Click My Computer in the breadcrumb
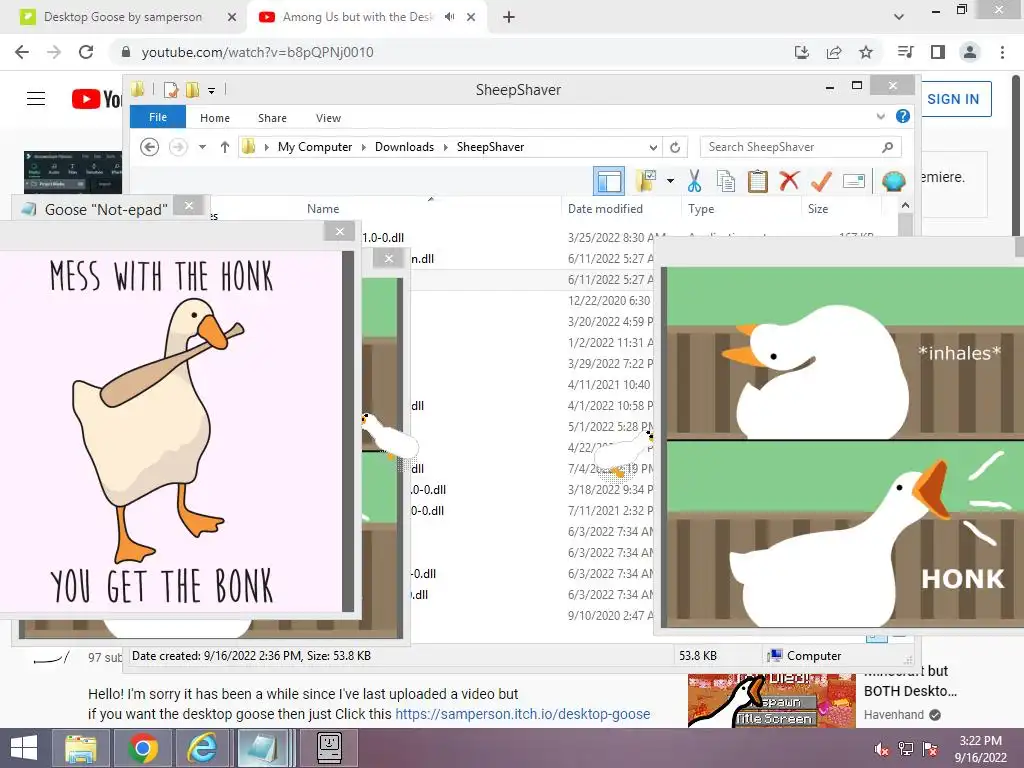 315,147
